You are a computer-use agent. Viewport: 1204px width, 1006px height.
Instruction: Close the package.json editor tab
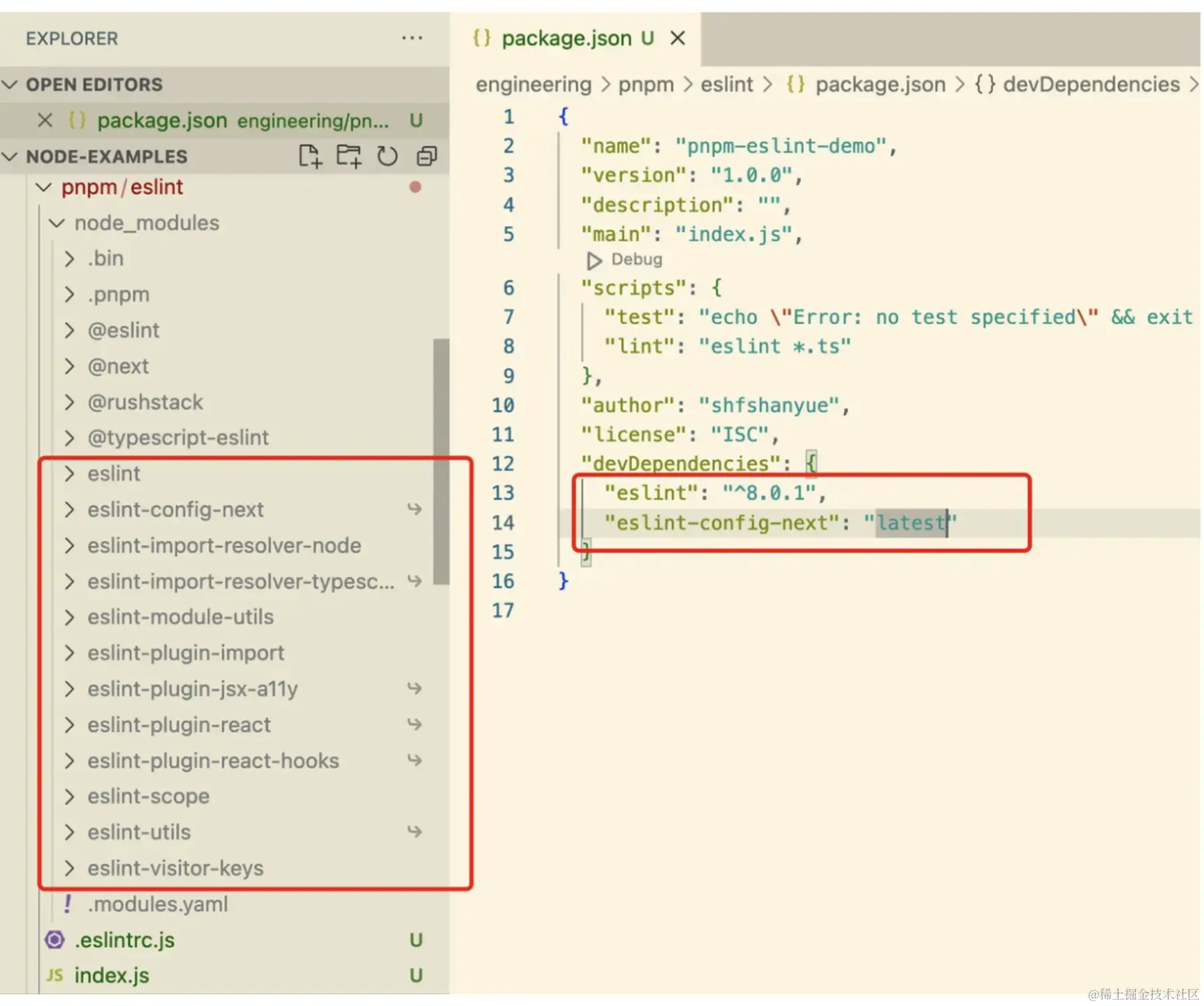677,38
